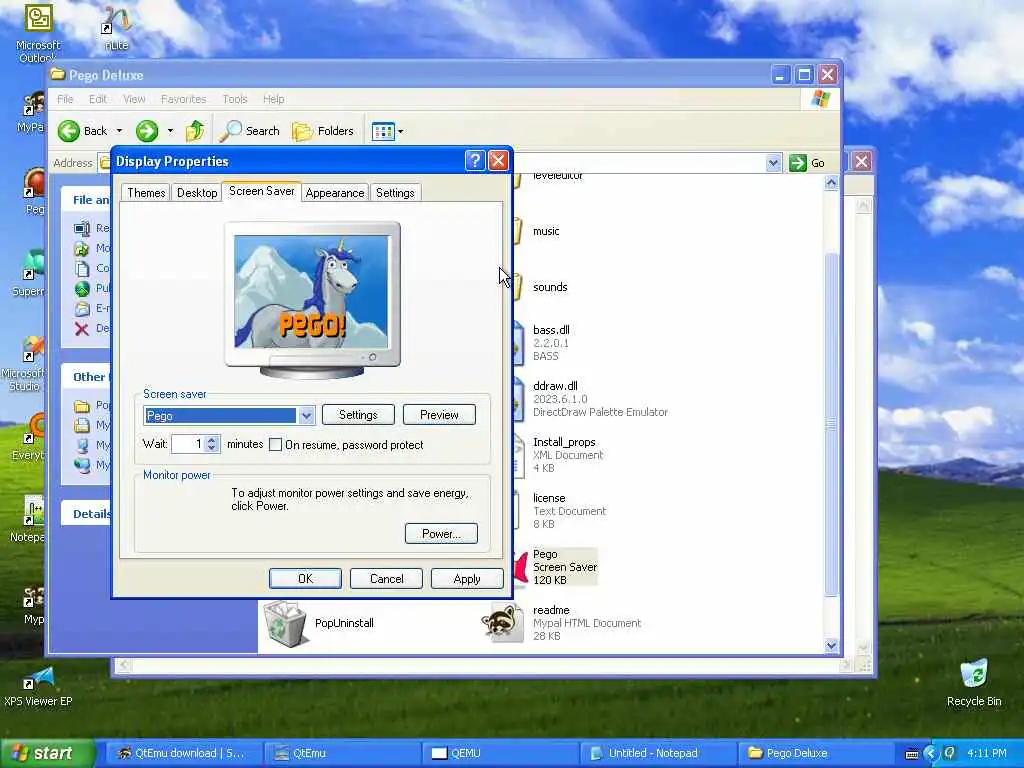1024x768 pixels.
Task: Click the Search toolbar button
Action: (249, 131)
